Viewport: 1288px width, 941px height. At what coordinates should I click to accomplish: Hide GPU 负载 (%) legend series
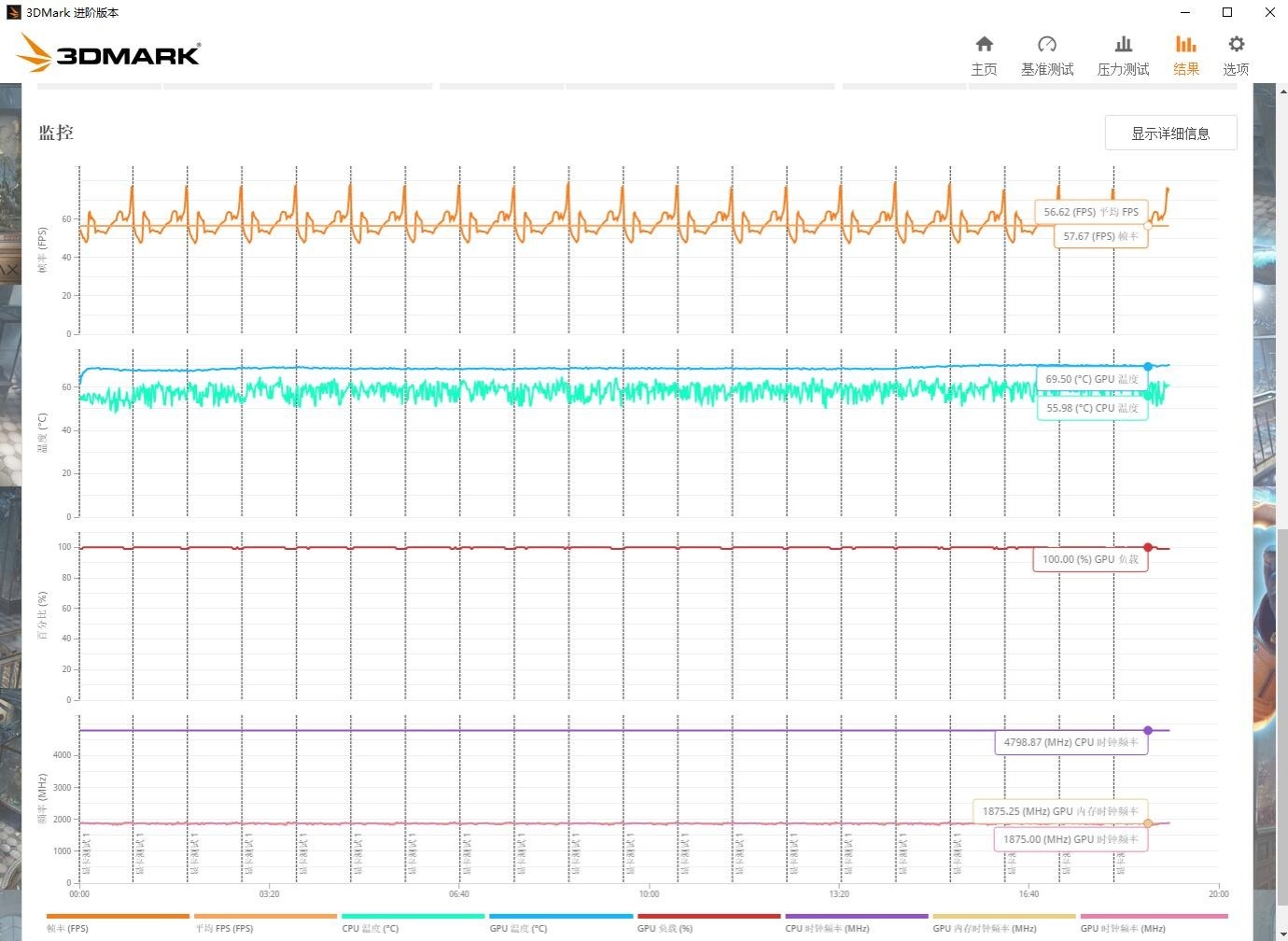pos(665,928)
